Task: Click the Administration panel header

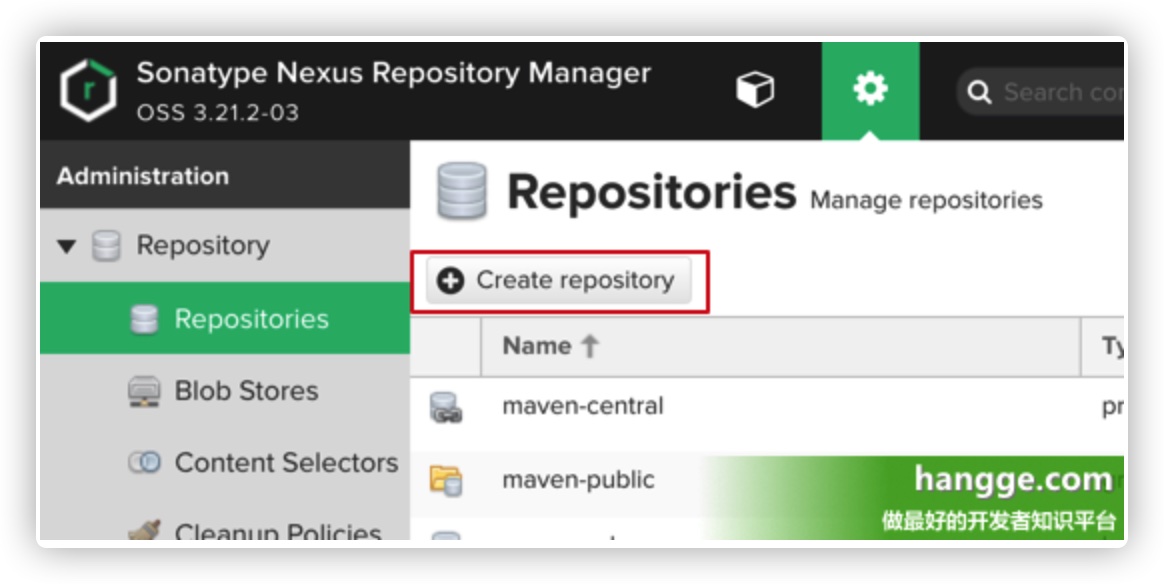Action: (x=225, y=175)
